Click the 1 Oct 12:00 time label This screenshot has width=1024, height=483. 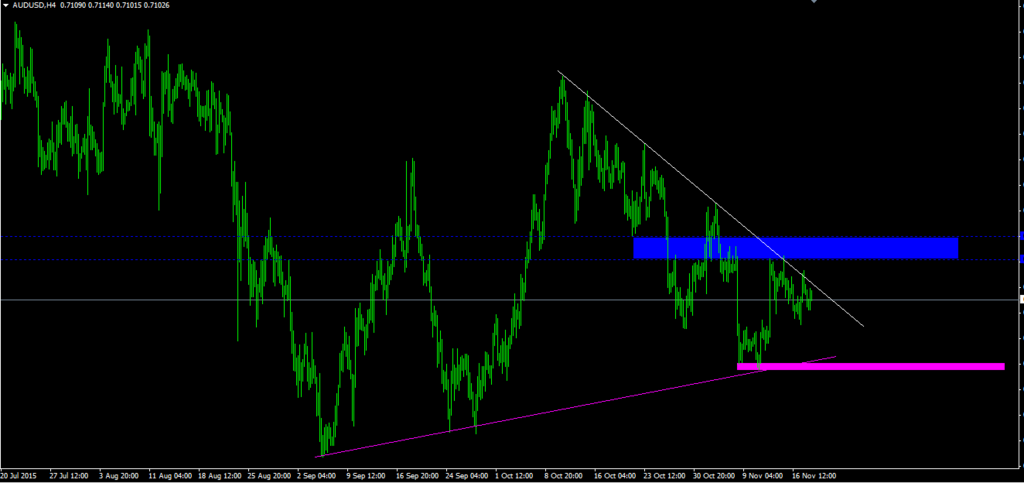pyautogui.click(x=517, y=476)
